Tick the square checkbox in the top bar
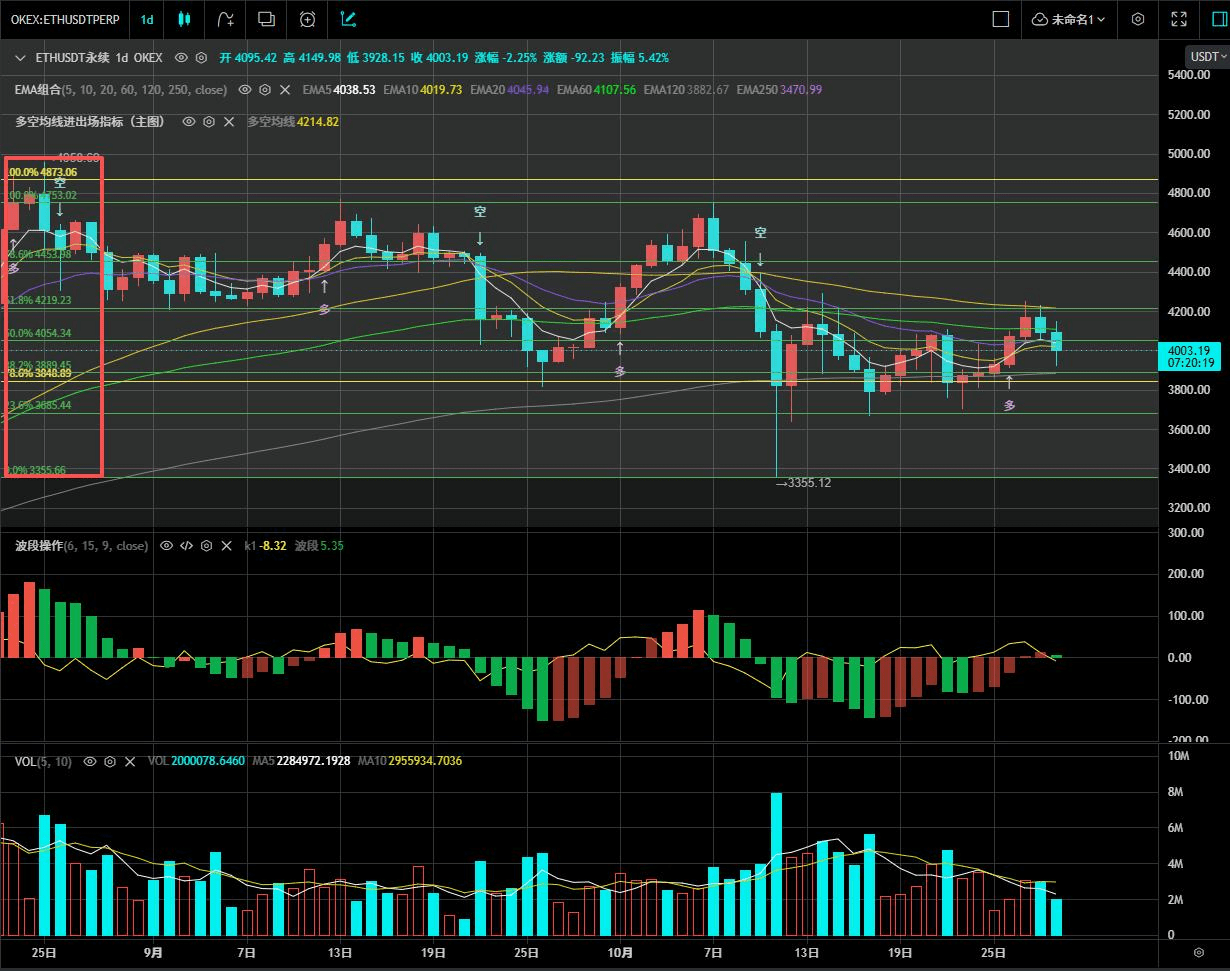 [x=1000, y=19]
